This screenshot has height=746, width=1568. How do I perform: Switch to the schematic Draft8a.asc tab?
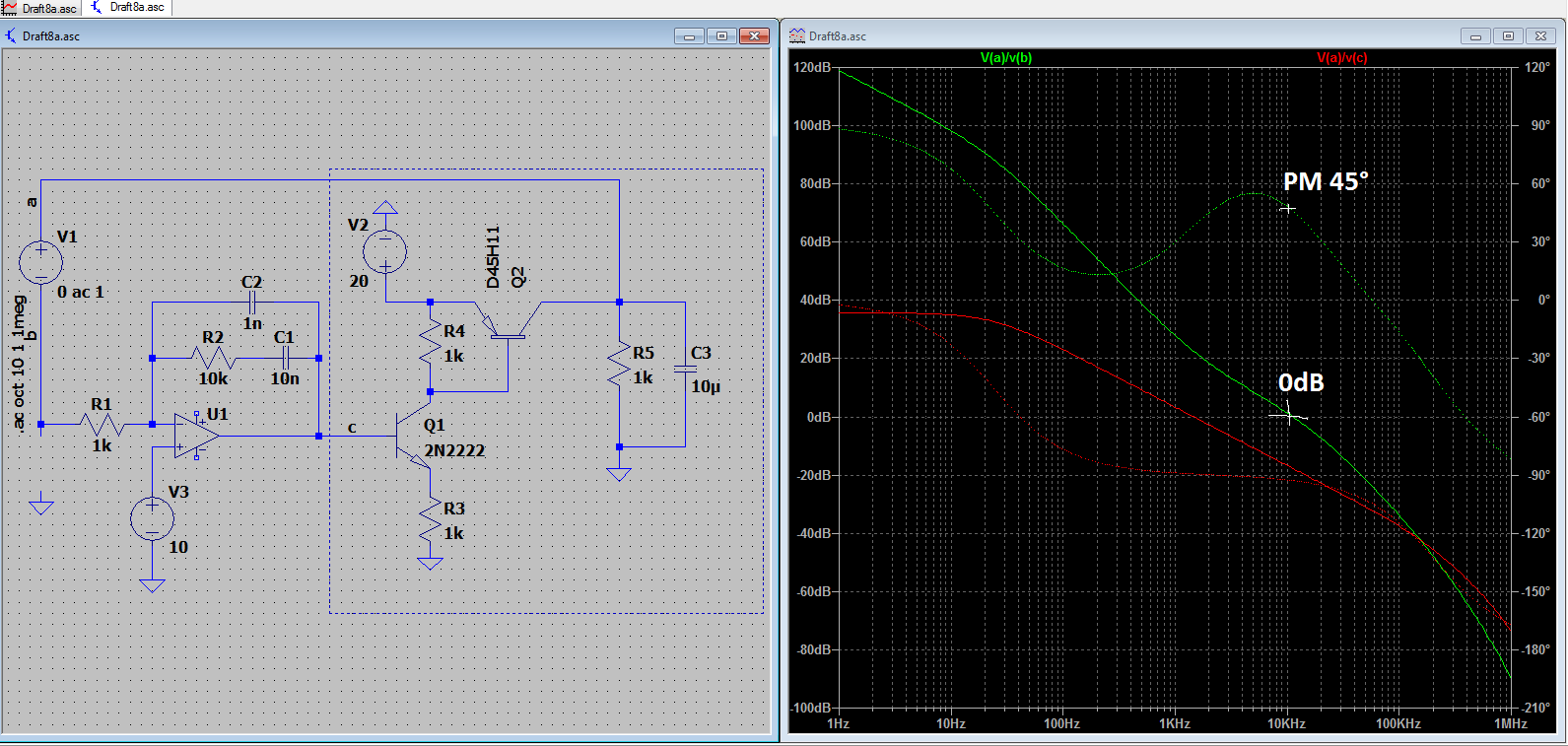pyautogui.click(x=126, y=7)
